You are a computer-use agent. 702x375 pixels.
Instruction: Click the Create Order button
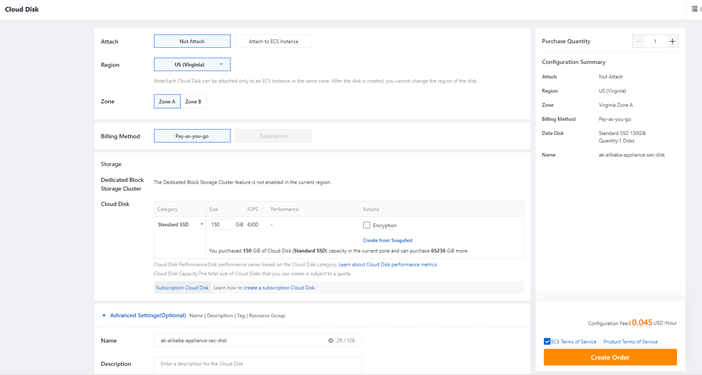[610, 357]
